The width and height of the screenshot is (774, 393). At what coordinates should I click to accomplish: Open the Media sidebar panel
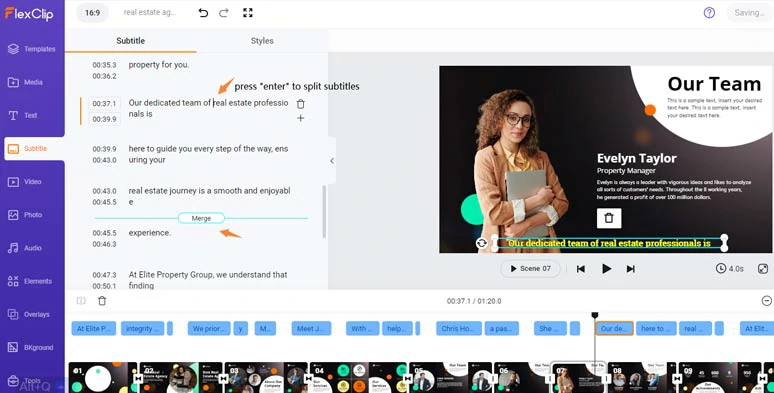(x=25, y=82)
